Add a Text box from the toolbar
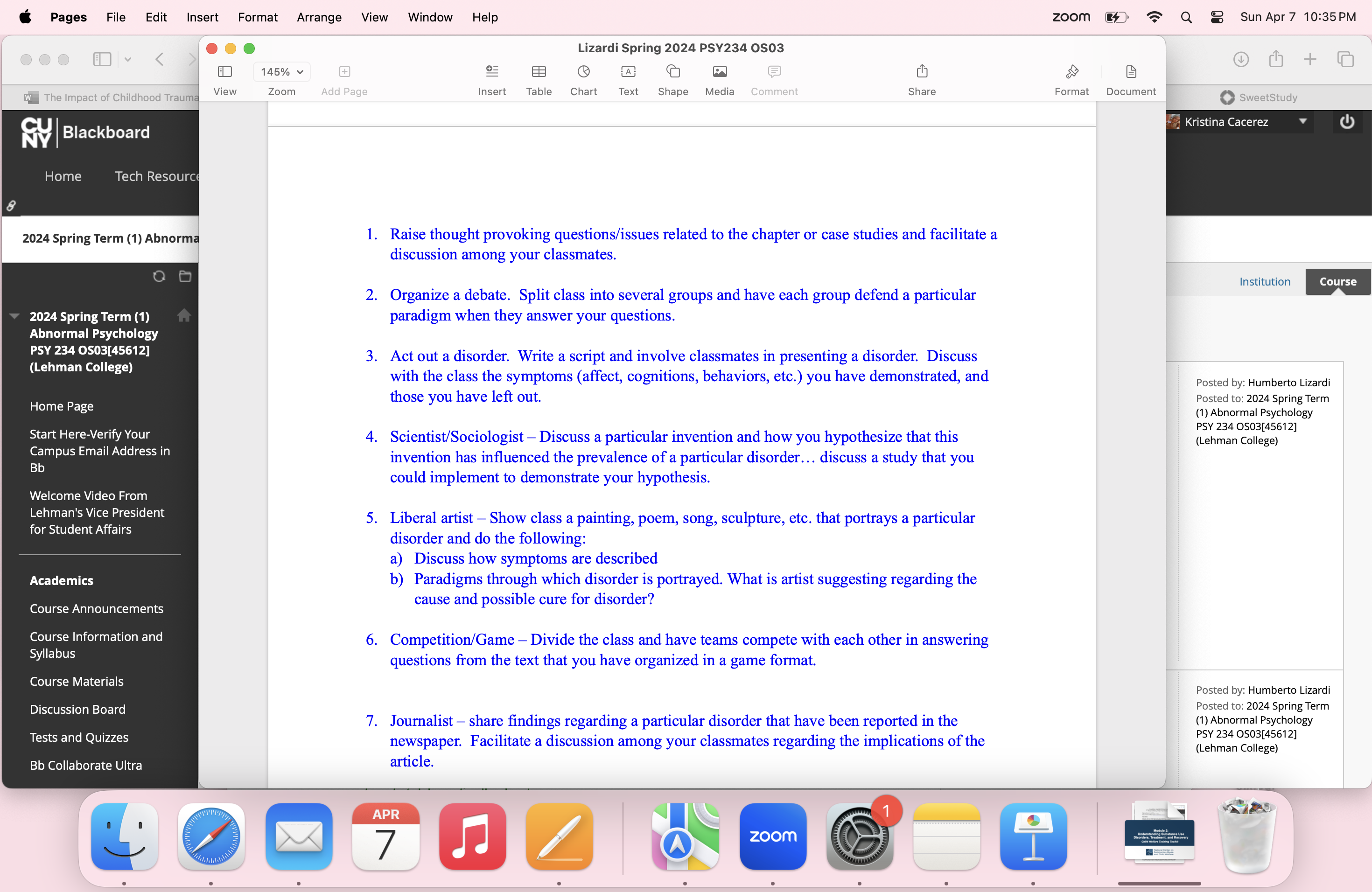The height and width of the screenshot is (892, 1372). pos(628,79)
